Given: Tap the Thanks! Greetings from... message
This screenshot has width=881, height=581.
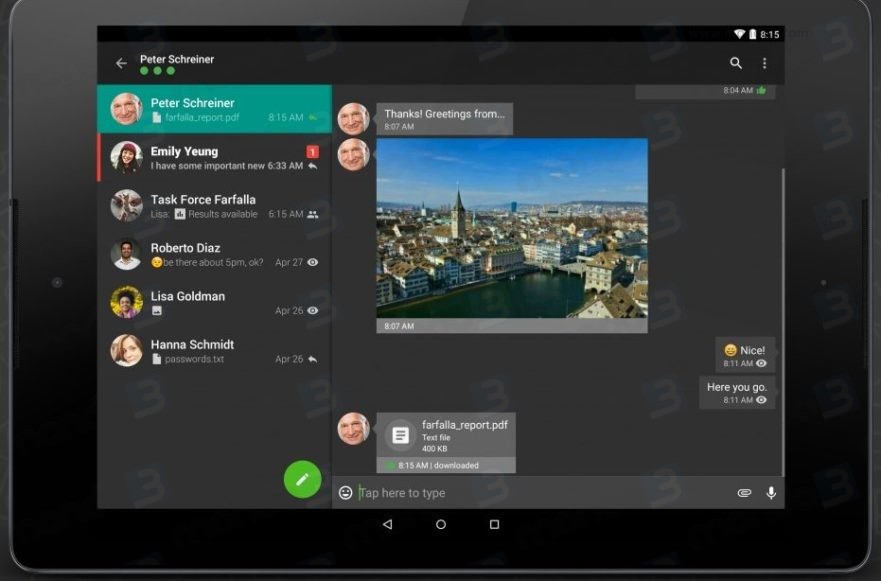Looking at the screenshot, I should [x=444, y=119].
